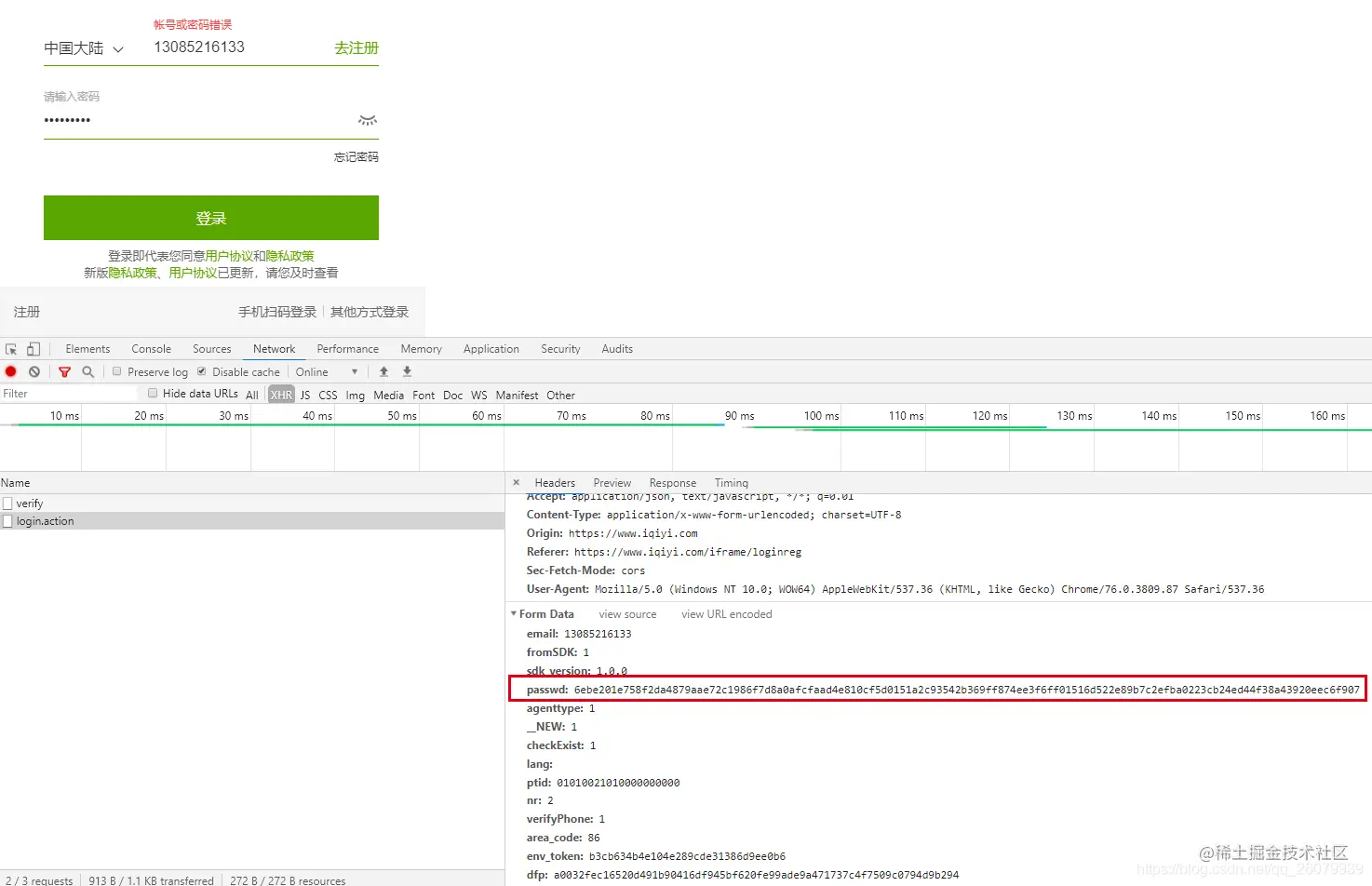Screen dimensions: 1372x886
Task: Show password using the eye icon
Action: tap(368, 120)
